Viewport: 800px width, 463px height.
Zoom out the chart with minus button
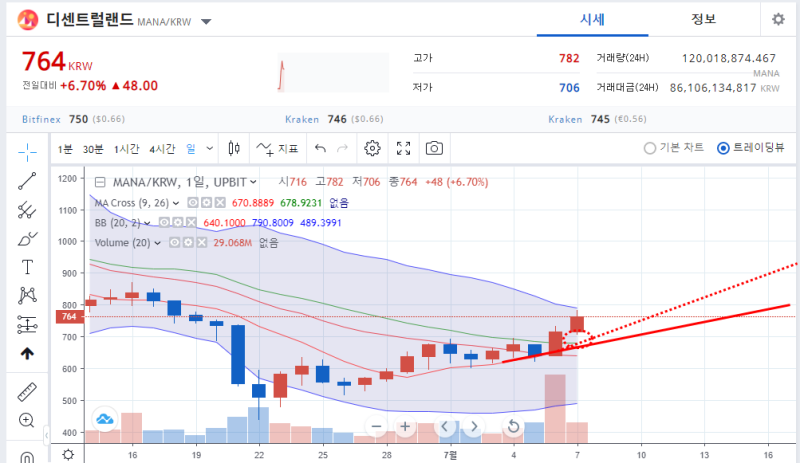(377, 426)
